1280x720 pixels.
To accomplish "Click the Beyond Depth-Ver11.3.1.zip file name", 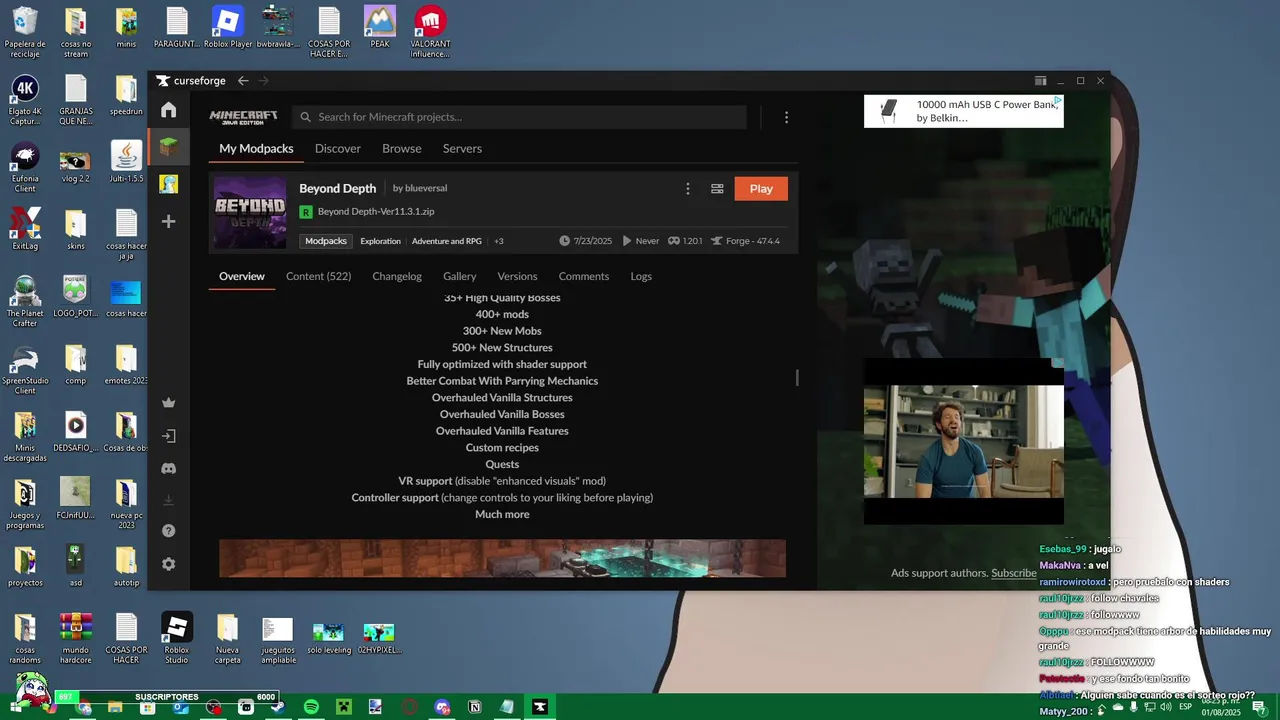I will pyautogui.click(x=376, y=212).
